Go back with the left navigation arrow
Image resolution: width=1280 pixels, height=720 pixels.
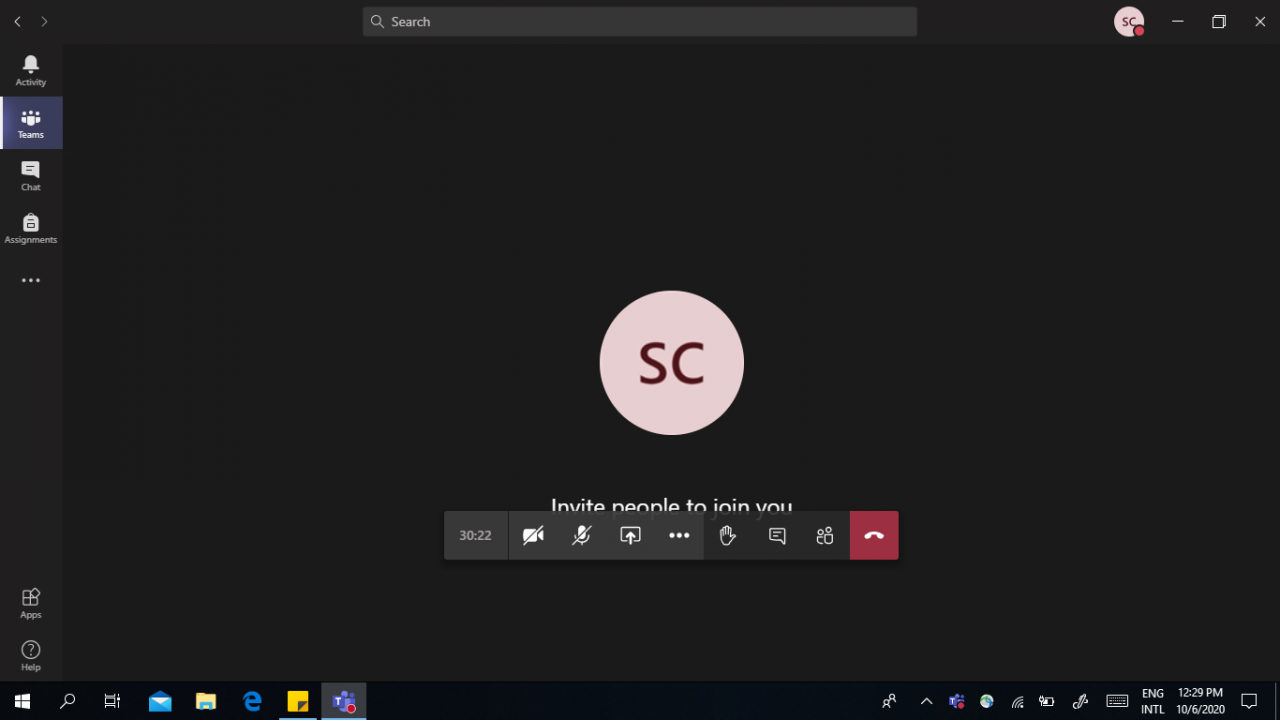pyautogui.click(x=17, y=21)
